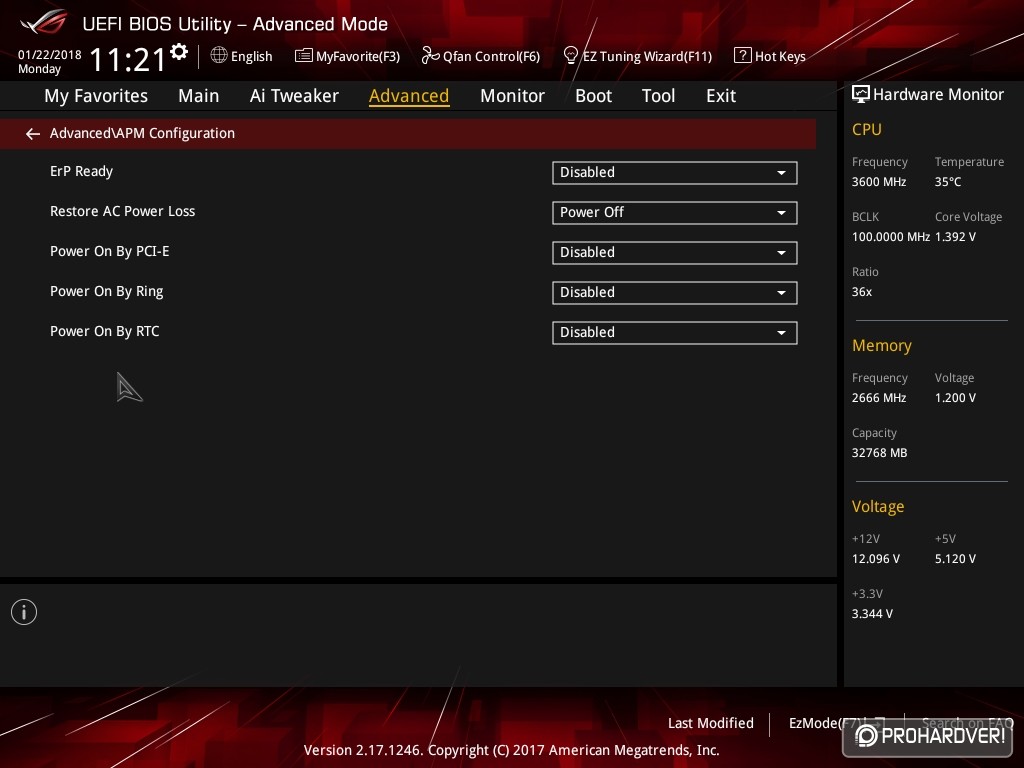Image resolution: width=1024 pixels, height=768 pixels.
Task: Click the Hardware Monitor display icon
Action: (861, 95)
